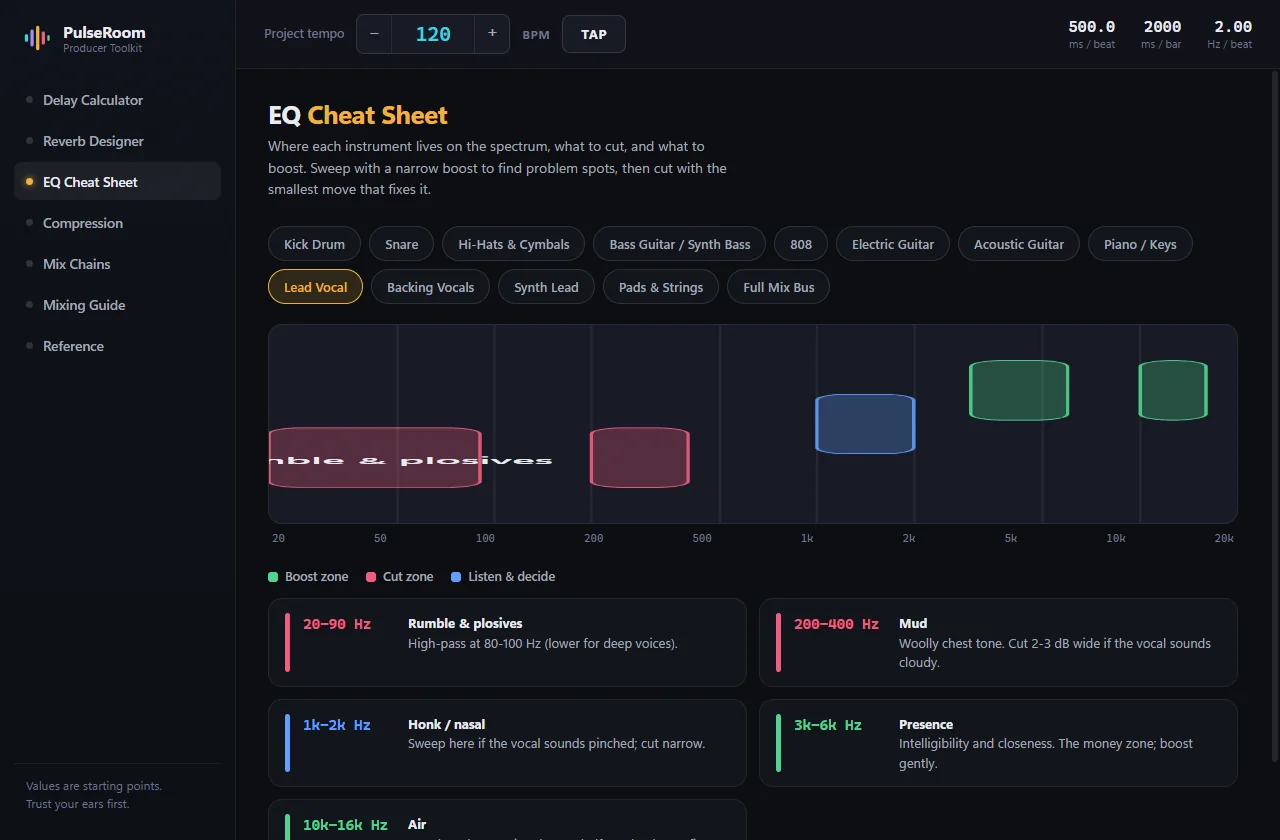Viewport: 1280px width, 840px height.
Task: Select the 808 instrument chip
Action: point(801,244)
